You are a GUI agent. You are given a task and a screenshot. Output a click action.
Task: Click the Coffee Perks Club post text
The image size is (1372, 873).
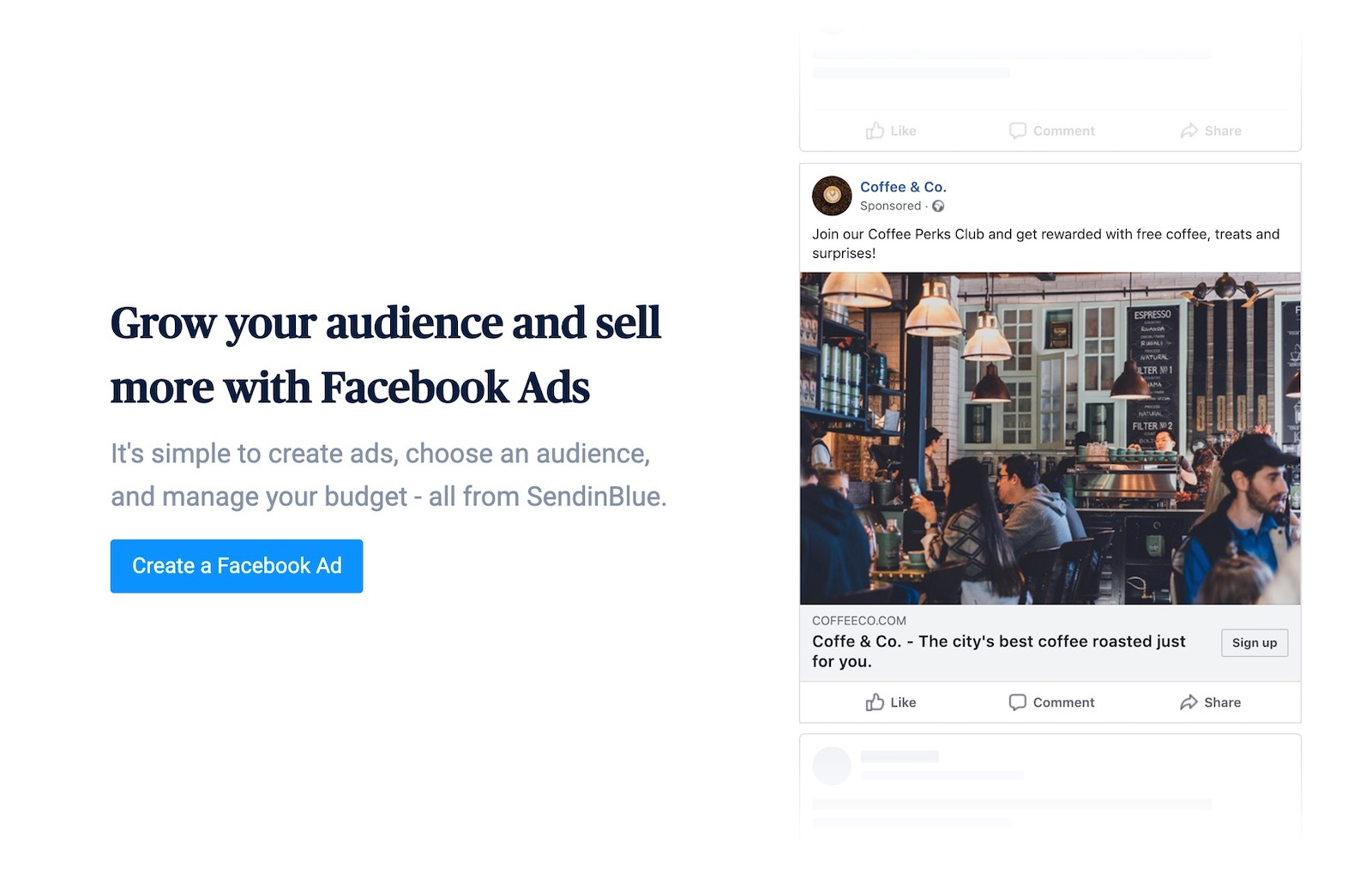point(1045,244)
